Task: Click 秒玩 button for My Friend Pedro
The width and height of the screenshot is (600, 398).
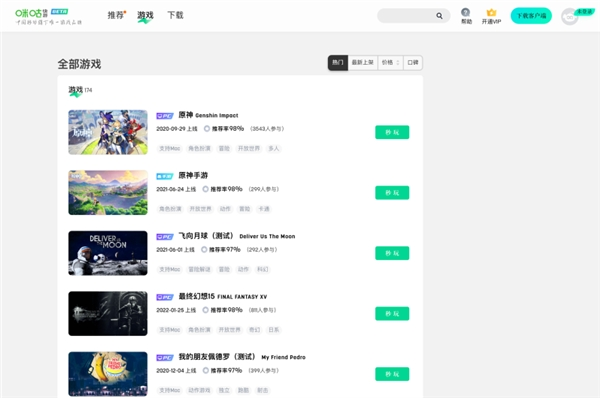Action: (392, 374)
